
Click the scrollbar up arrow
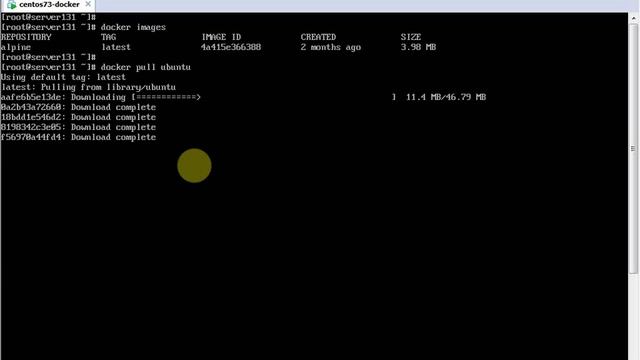point(633,18)
